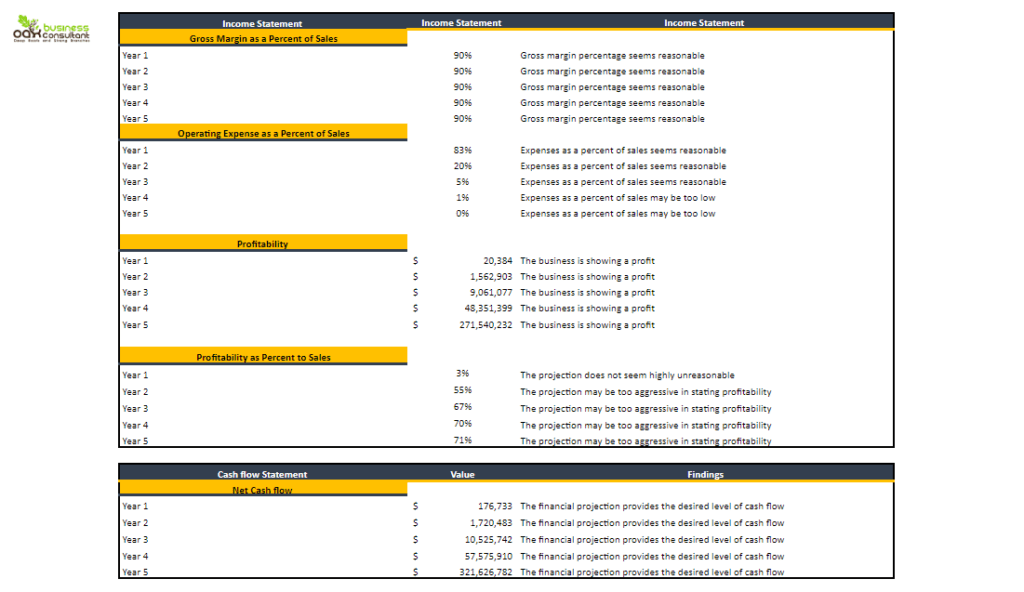This screenshot has height=592, width=1024.
Task: Select the Gross Margin as a Percent of Sales header
Action: (x=263, y=39)
